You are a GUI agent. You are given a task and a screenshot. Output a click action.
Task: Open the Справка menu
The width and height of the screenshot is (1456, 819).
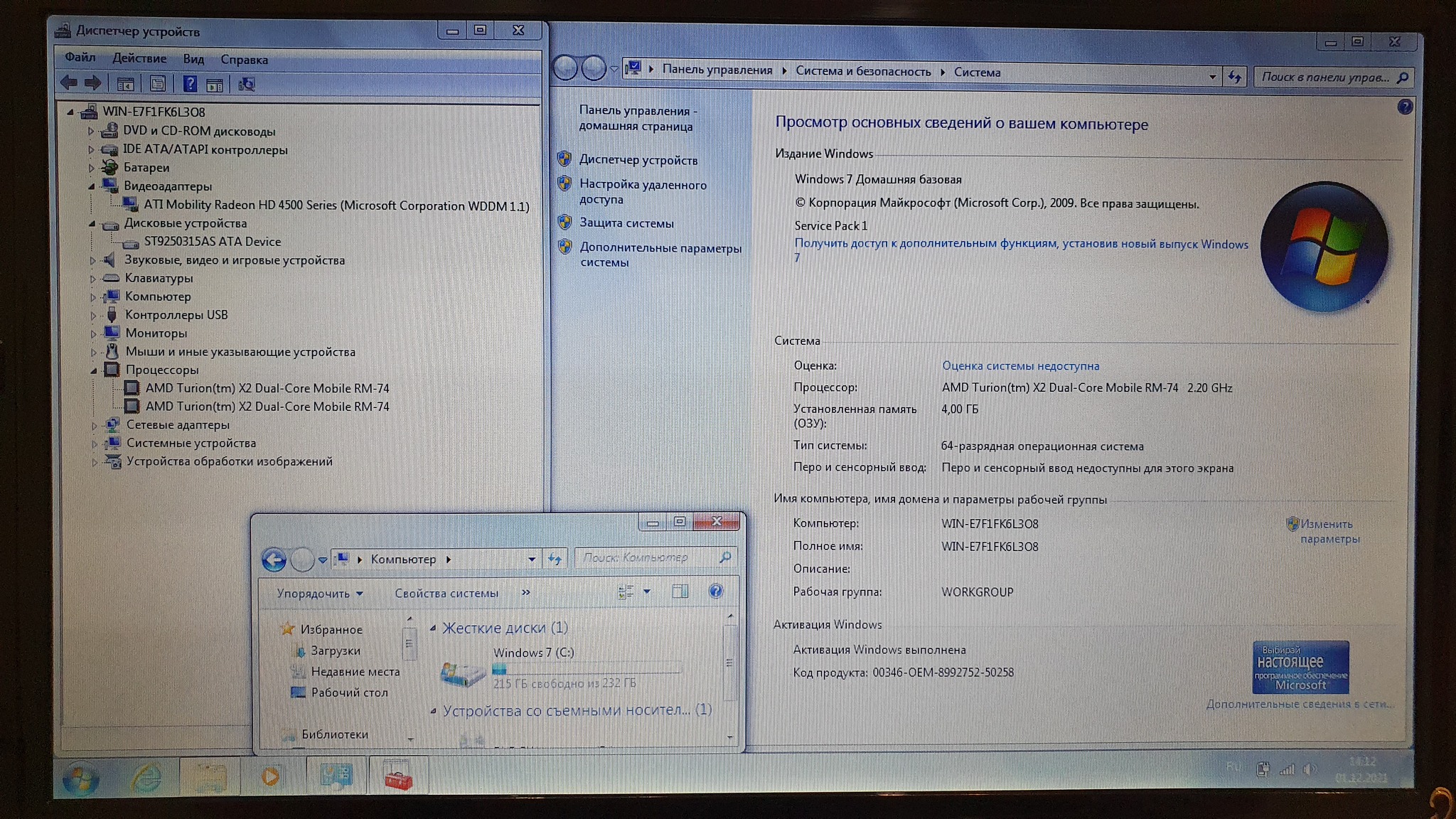[244, 60]
